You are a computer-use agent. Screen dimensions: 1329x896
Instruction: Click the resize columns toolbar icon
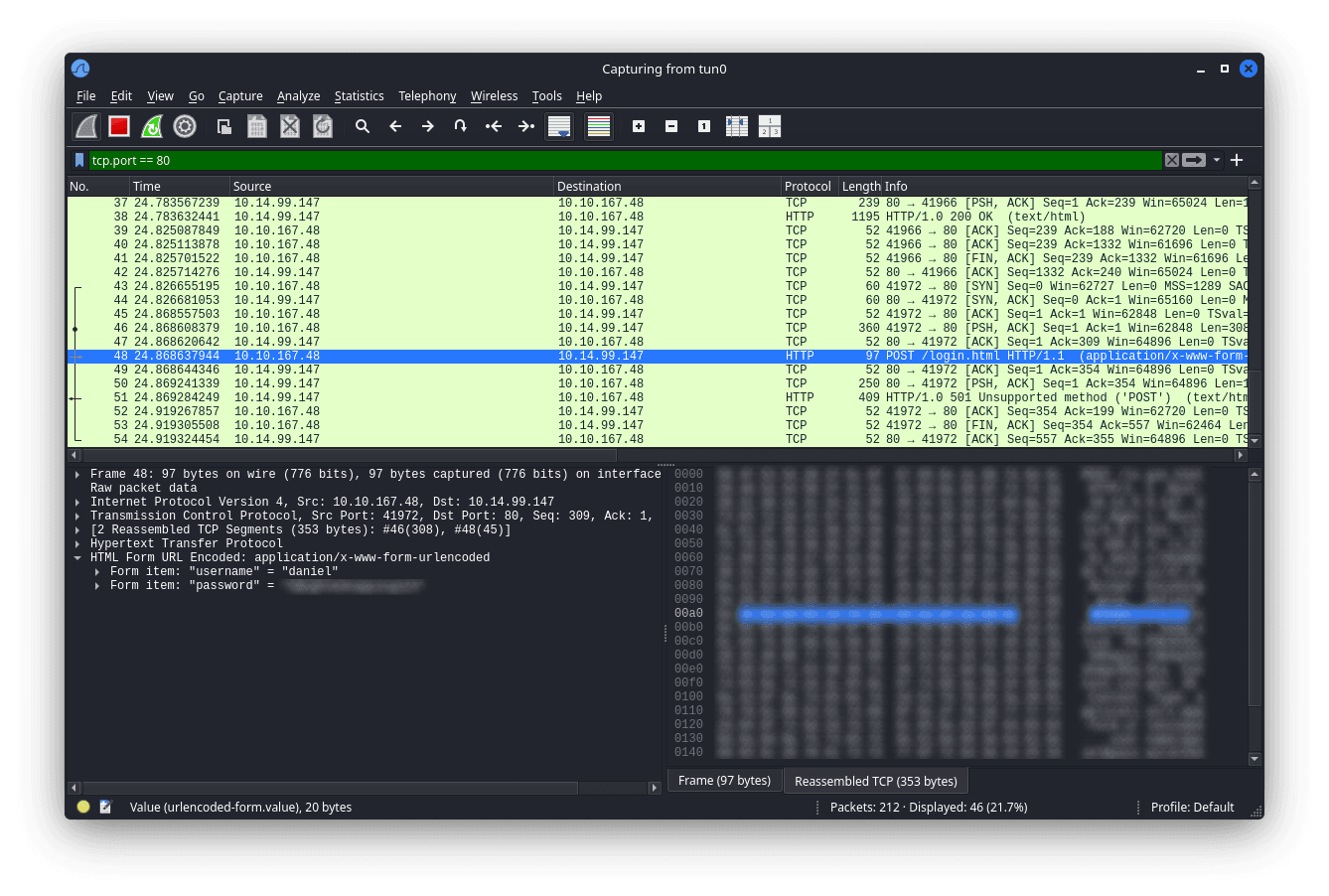[737, 126]
